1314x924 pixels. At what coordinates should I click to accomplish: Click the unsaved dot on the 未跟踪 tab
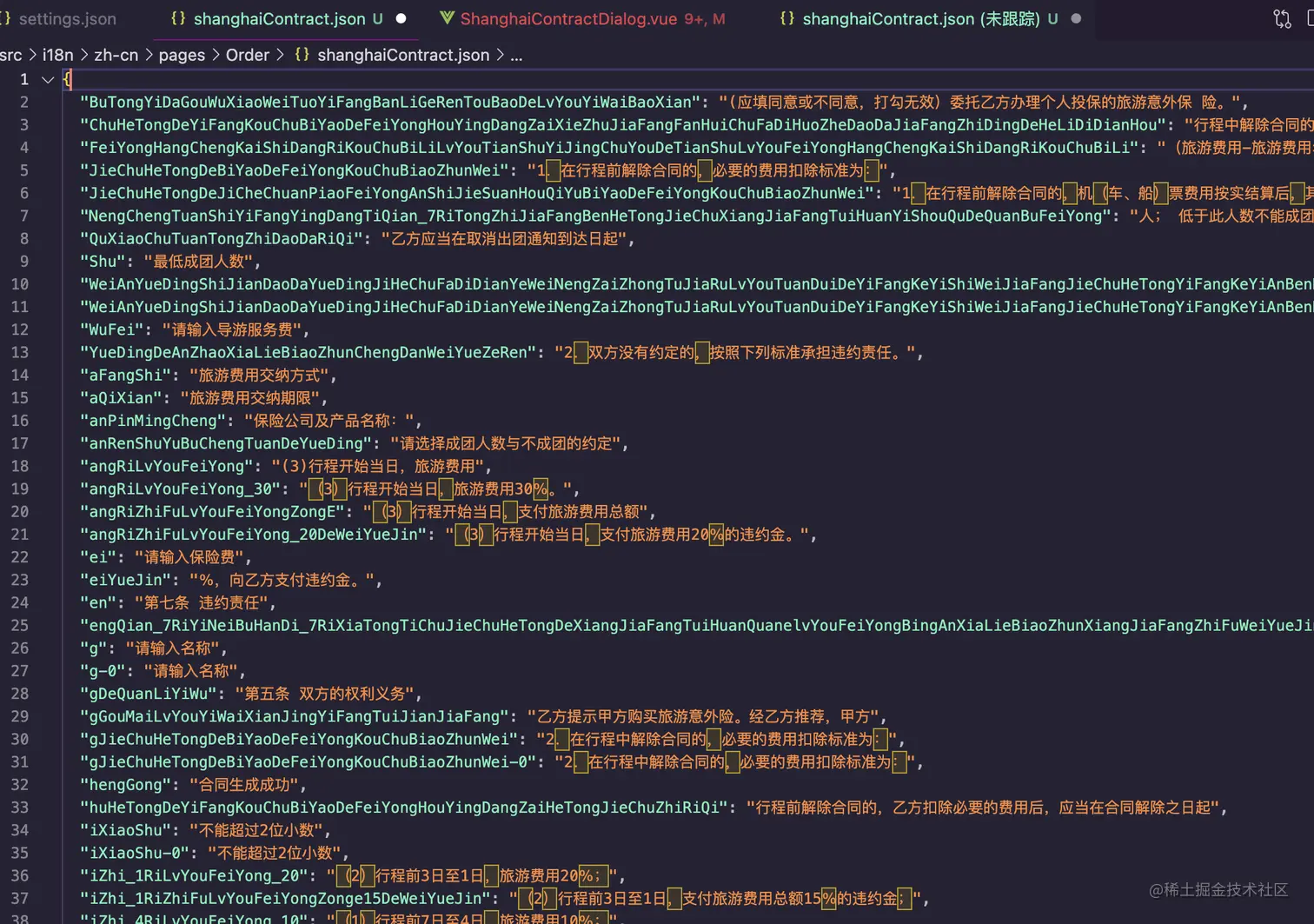pyautogui.click(x=1076, y=18)
